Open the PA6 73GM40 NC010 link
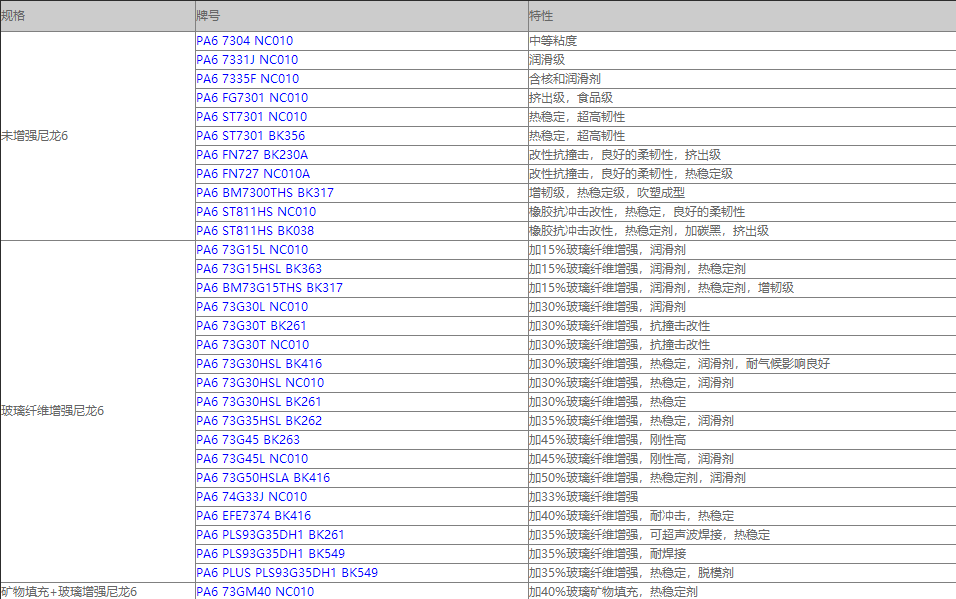This screenshot has width=956, height=599. (255, 591)
